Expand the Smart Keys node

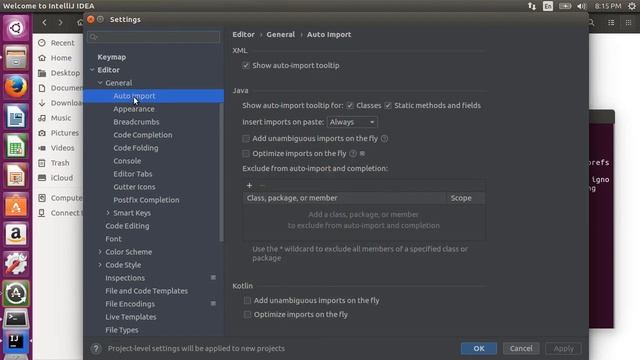click(x=108, y=213)
